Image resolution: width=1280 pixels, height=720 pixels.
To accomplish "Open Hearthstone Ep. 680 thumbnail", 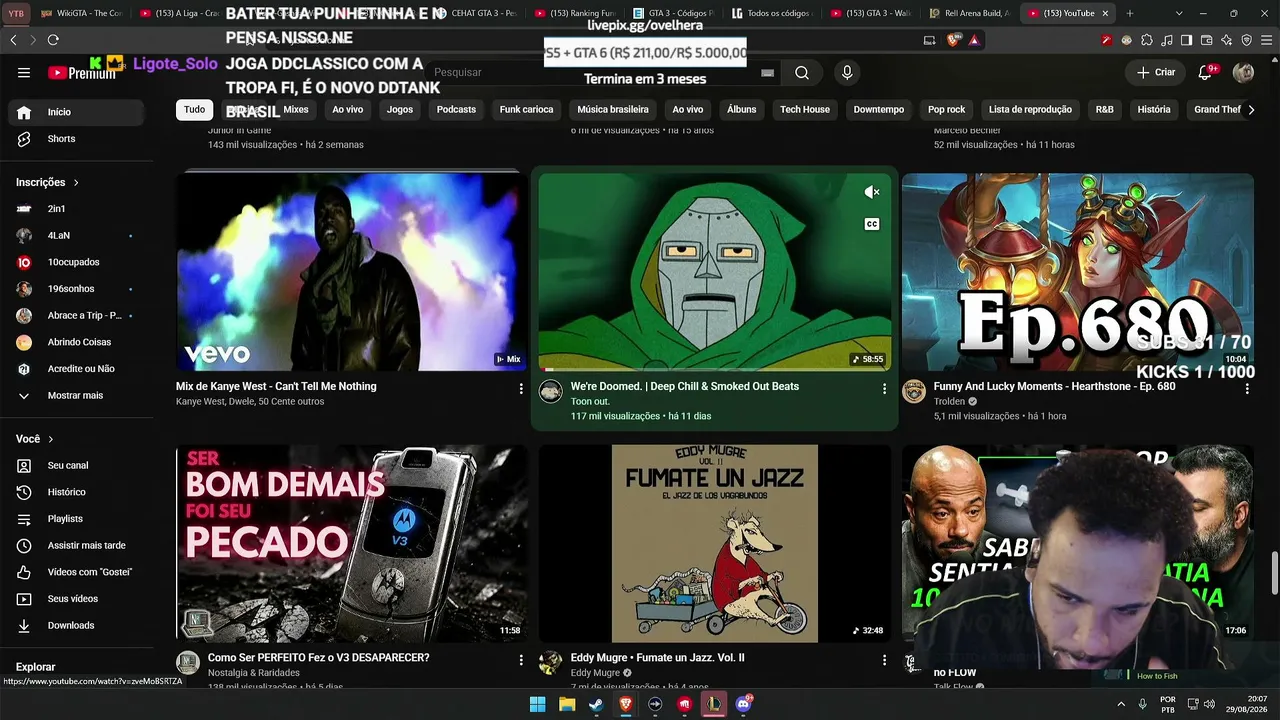I will (1078, 272).
